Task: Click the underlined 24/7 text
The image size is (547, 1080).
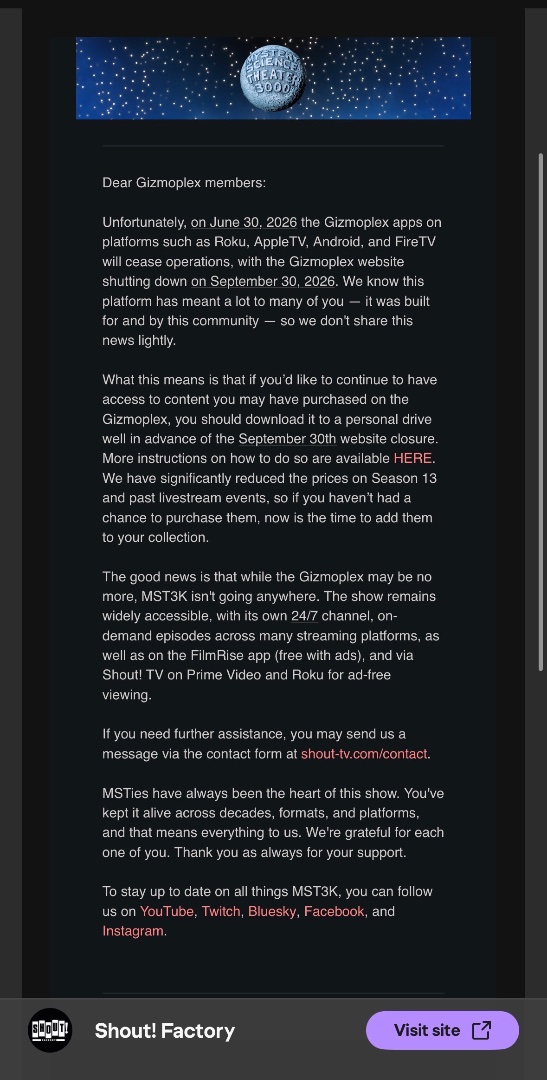Action: [x=305, y=616]
